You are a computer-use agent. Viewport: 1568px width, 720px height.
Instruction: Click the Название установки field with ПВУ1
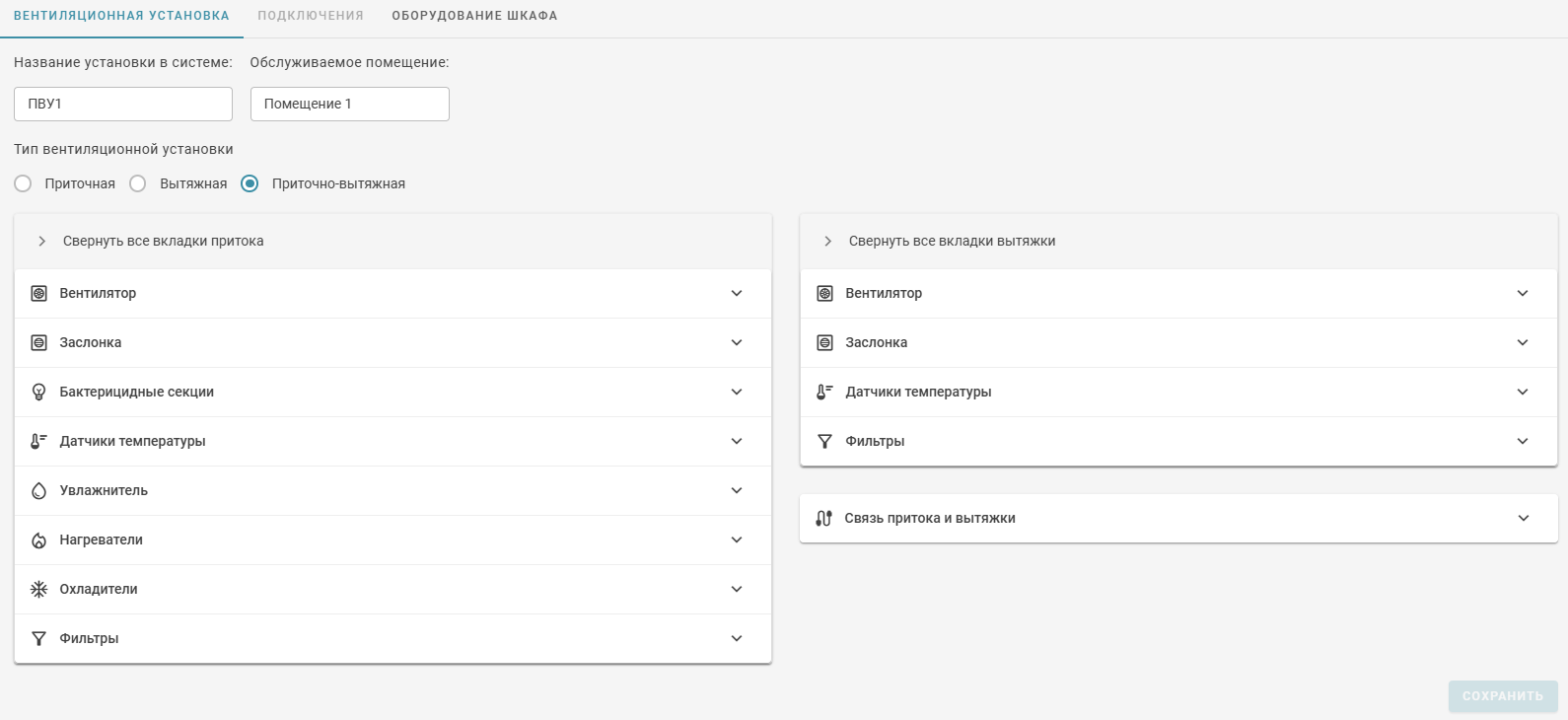tap(123, 104)
